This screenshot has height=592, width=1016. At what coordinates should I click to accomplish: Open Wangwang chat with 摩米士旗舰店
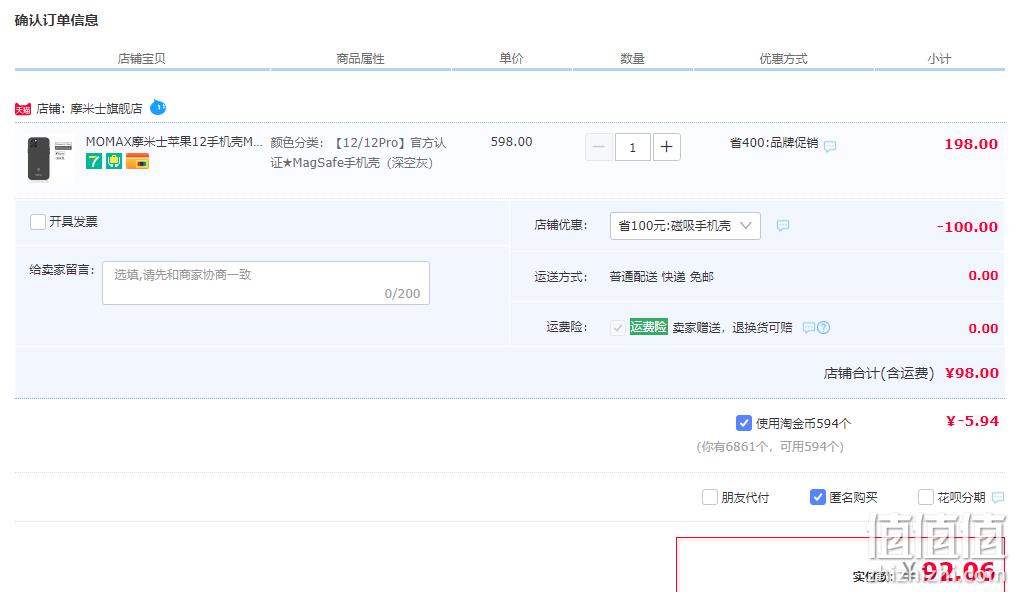coord(158,108)
